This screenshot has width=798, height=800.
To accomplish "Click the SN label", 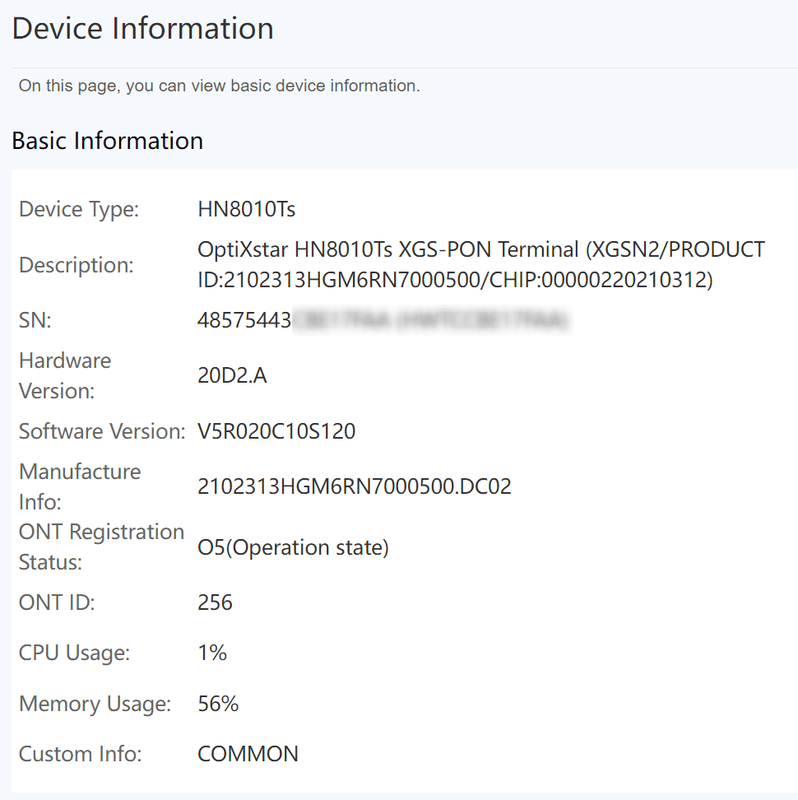I will tap(35, 320).
